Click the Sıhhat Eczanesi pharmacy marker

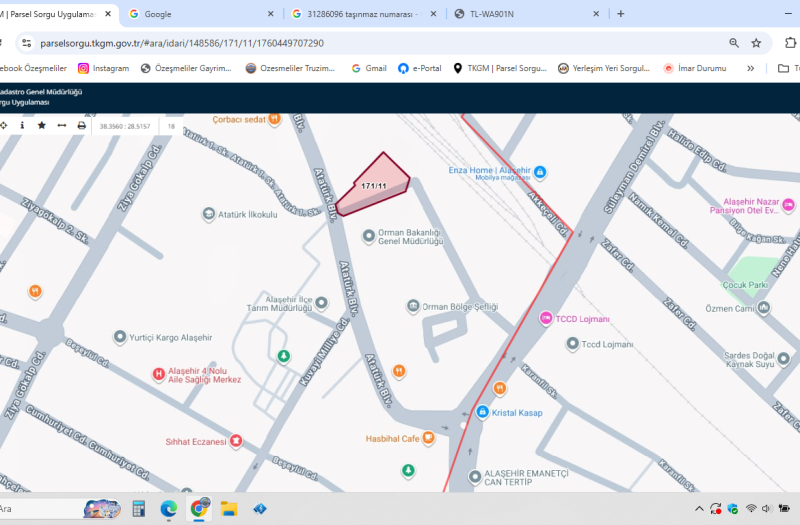coord(236,441)
